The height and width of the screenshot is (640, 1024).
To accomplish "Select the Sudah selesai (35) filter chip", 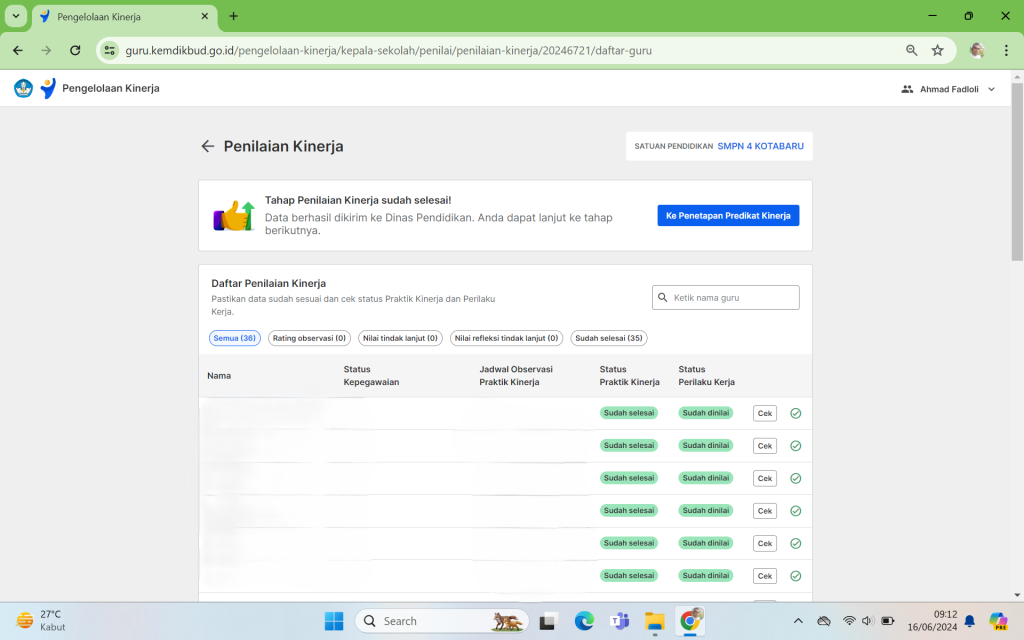I will pos(608,338).
